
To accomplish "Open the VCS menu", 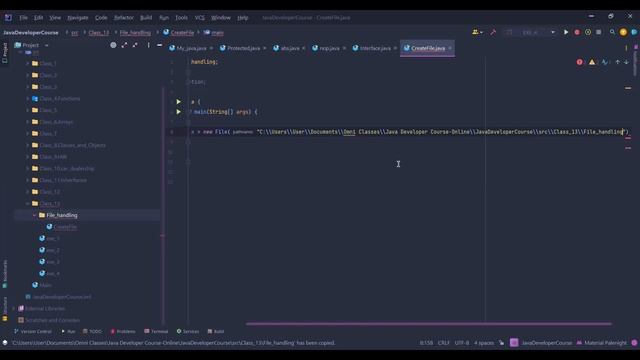I will point(200,18).
